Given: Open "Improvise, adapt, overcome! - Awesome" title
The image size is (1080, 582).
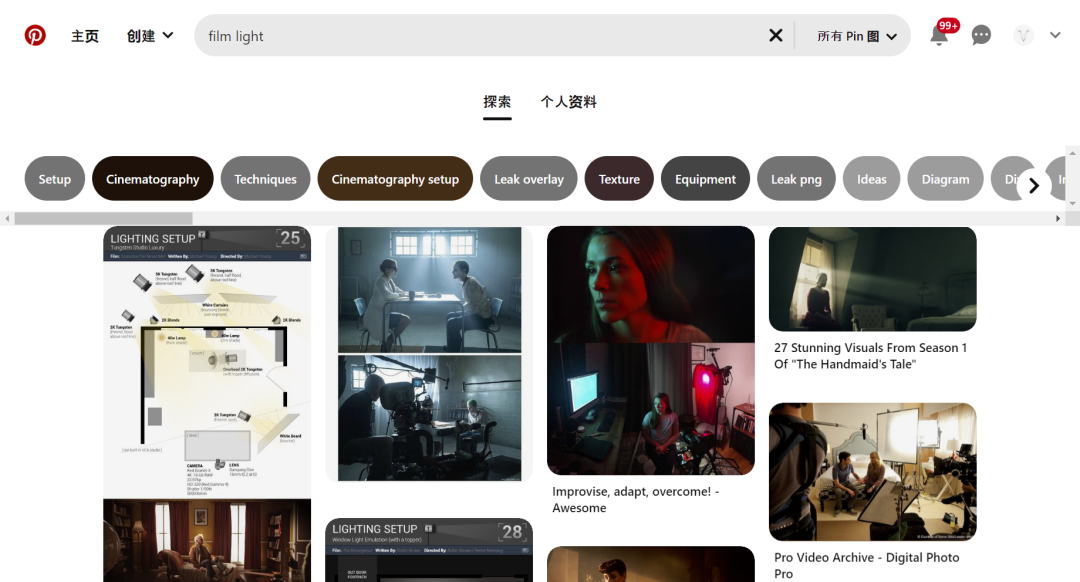Looking at the screenshot, I should (636, 499).
